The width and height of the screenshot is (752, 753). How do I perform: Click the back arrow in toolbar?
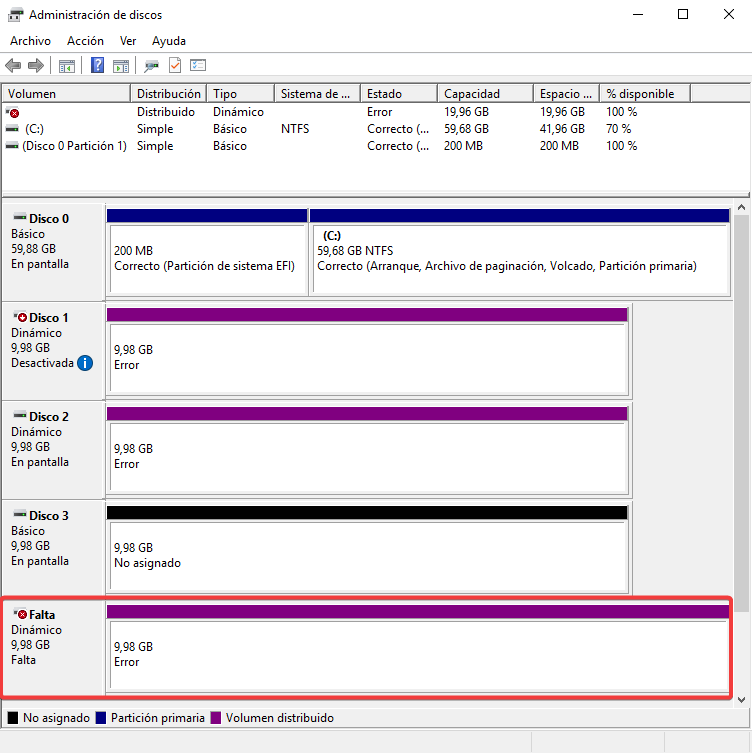(x=13, y=66)
